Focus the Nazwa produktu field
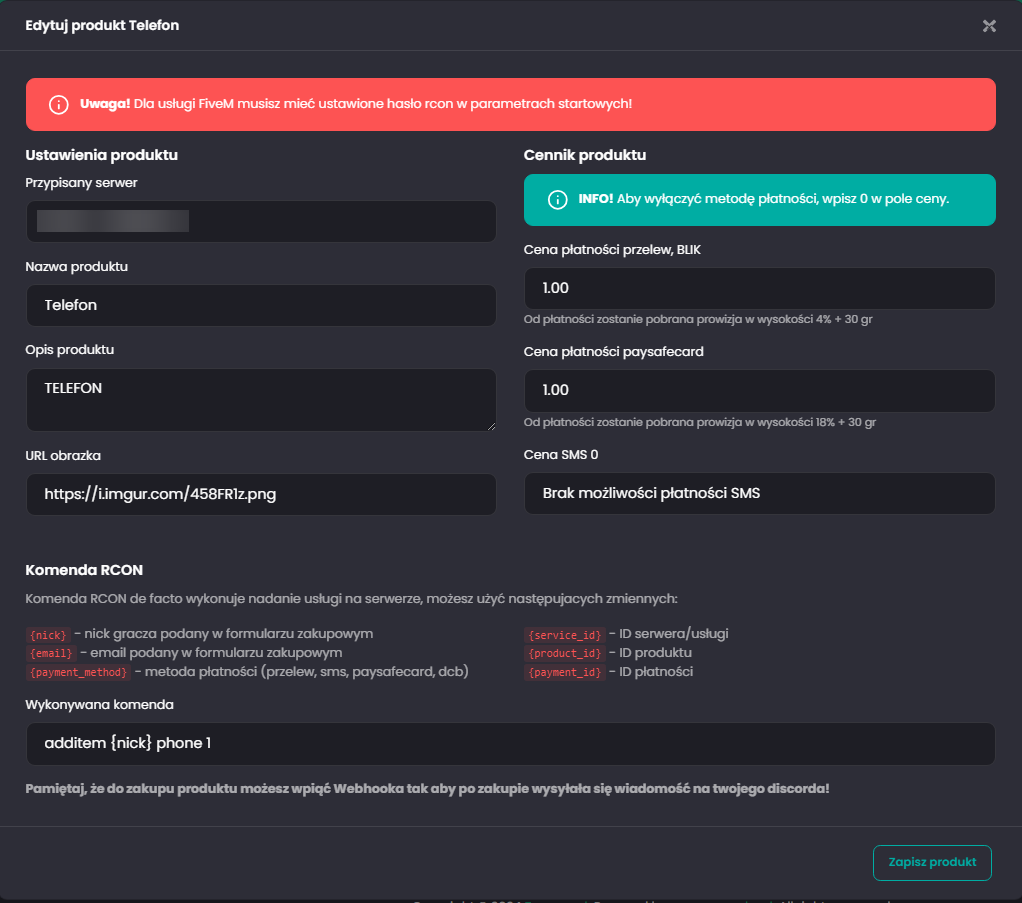The height and width of the screenshot is (903, 1022). pos(261,305)
